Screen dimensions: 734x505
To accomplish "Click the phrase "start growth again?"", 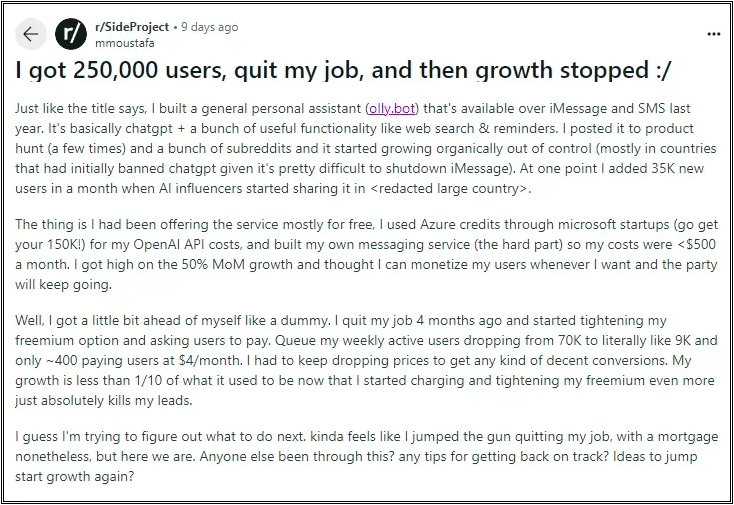I will coord(74,476).
